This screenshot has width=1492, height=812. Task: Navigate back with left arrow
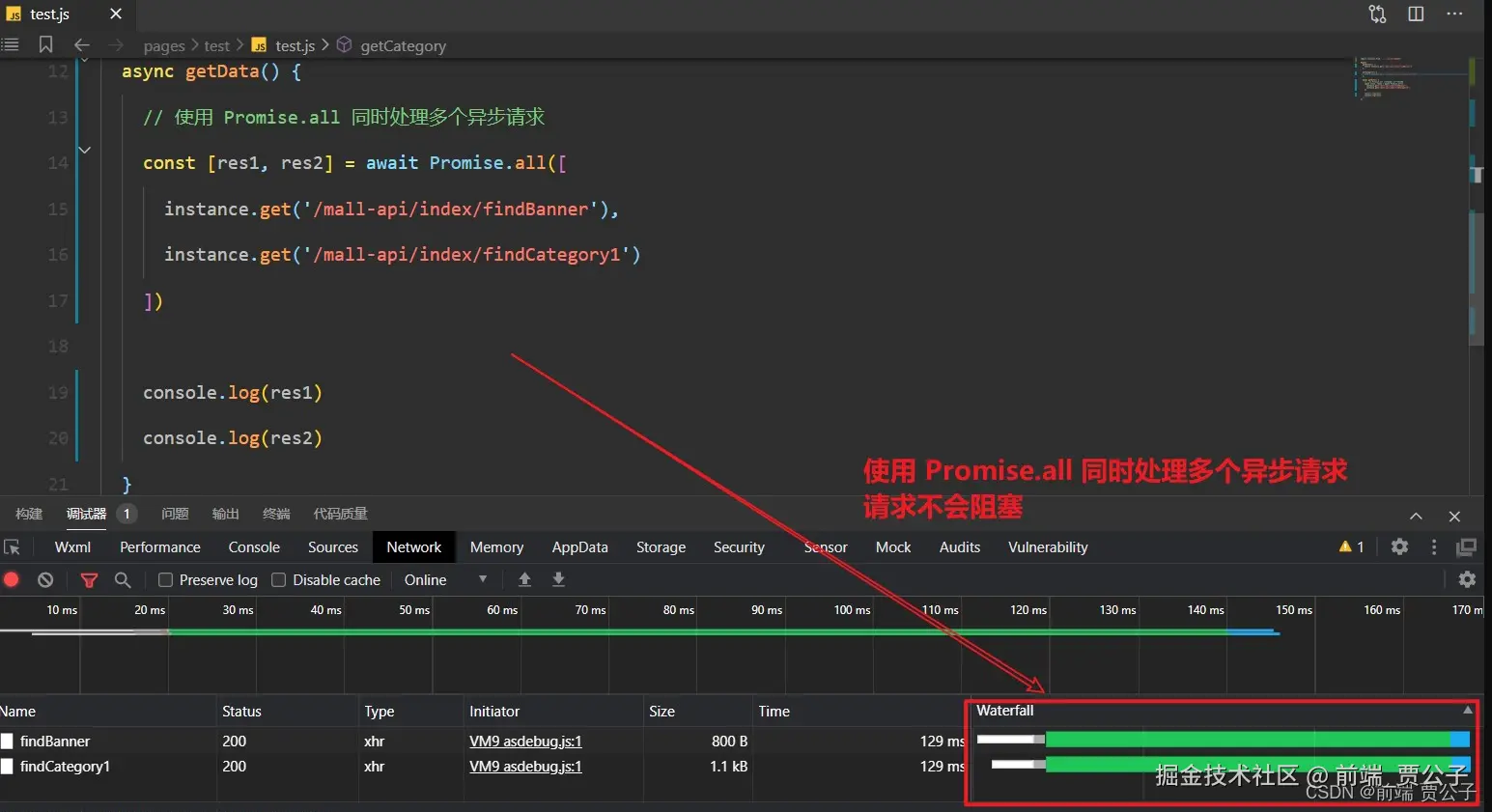[x=82, y=44]
